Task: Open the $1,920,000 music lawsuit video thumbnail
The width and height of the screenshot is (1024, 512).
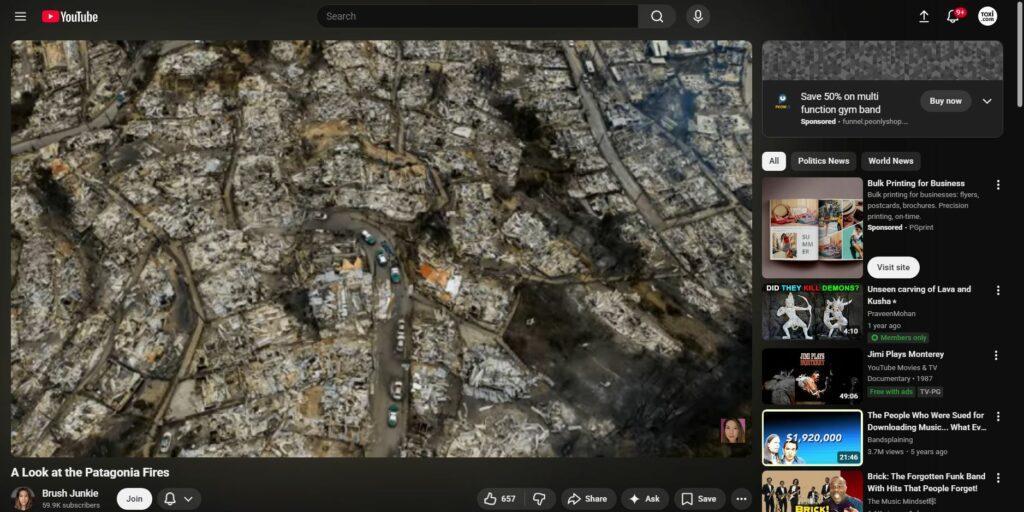Action: pyautogui.click(x=812, y=437)
